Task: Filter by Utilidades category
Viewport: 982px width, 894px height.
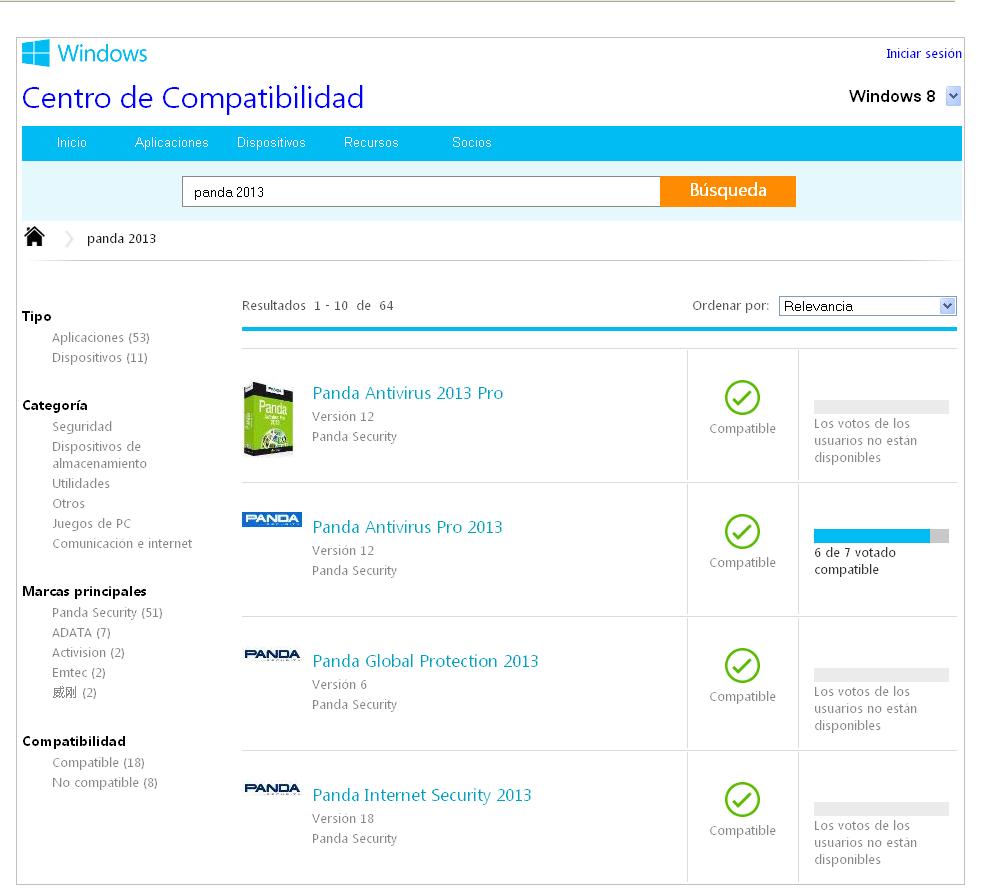Action: pyautogui.click(x=81, y=484)
